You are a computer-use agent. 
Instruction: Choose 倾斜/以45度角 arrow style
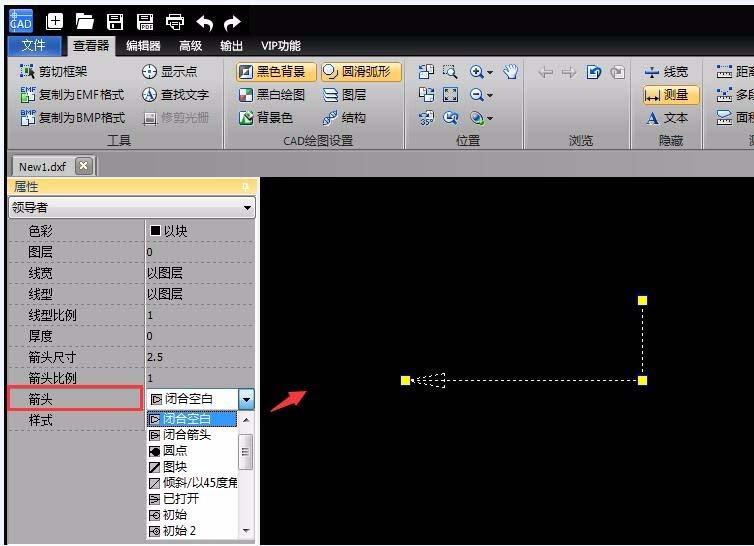click(x=192, y=483)
